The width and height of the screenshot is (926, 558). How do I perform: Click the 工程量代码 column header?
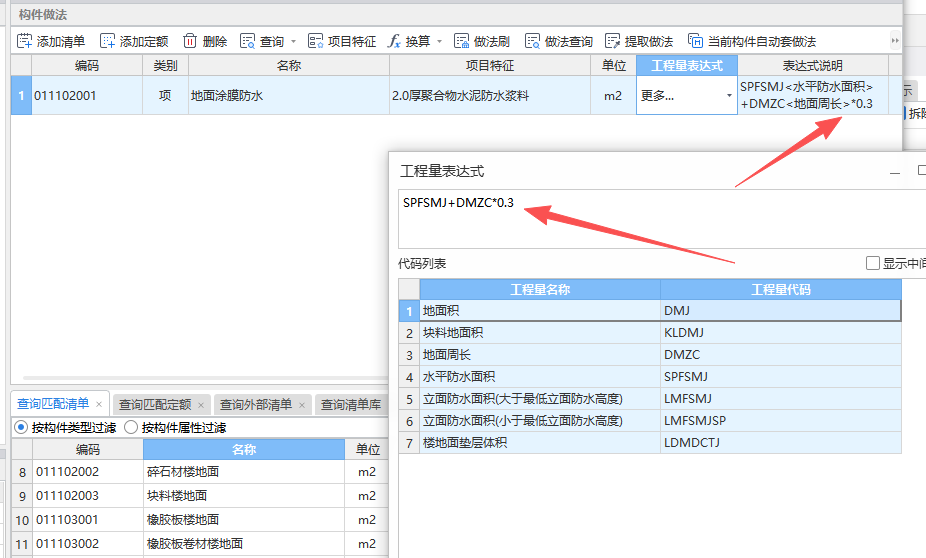781,289
